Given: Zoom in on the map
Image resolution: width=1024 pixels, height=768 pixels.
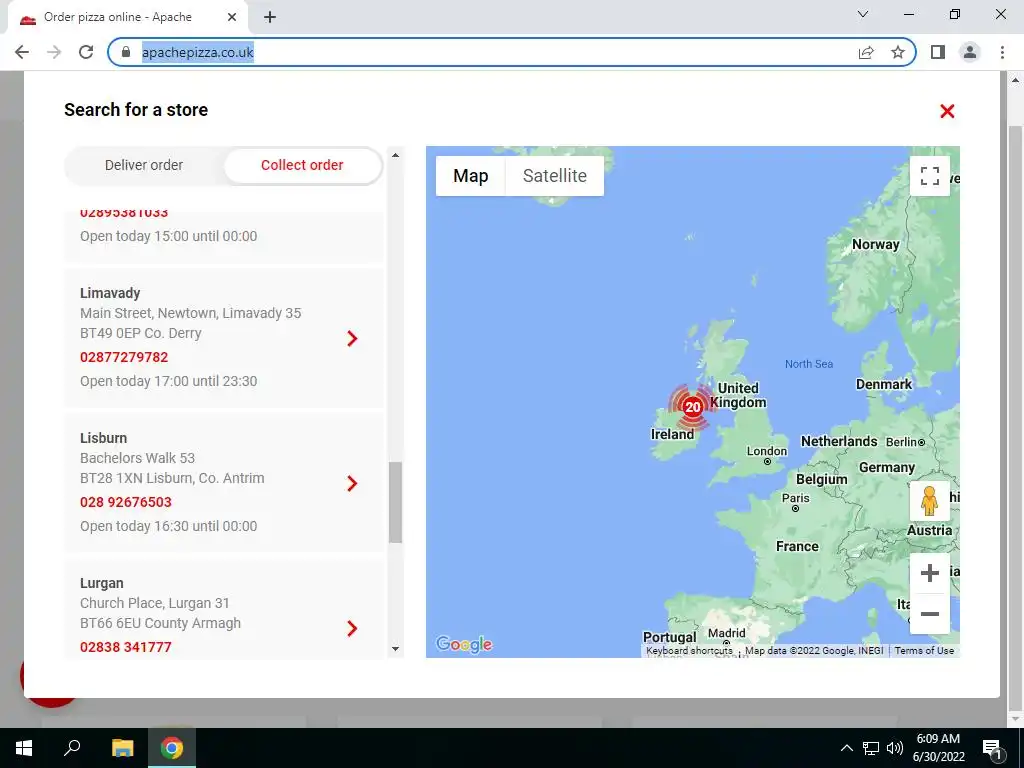Looking at the screenshot, I should pos(929,573).
